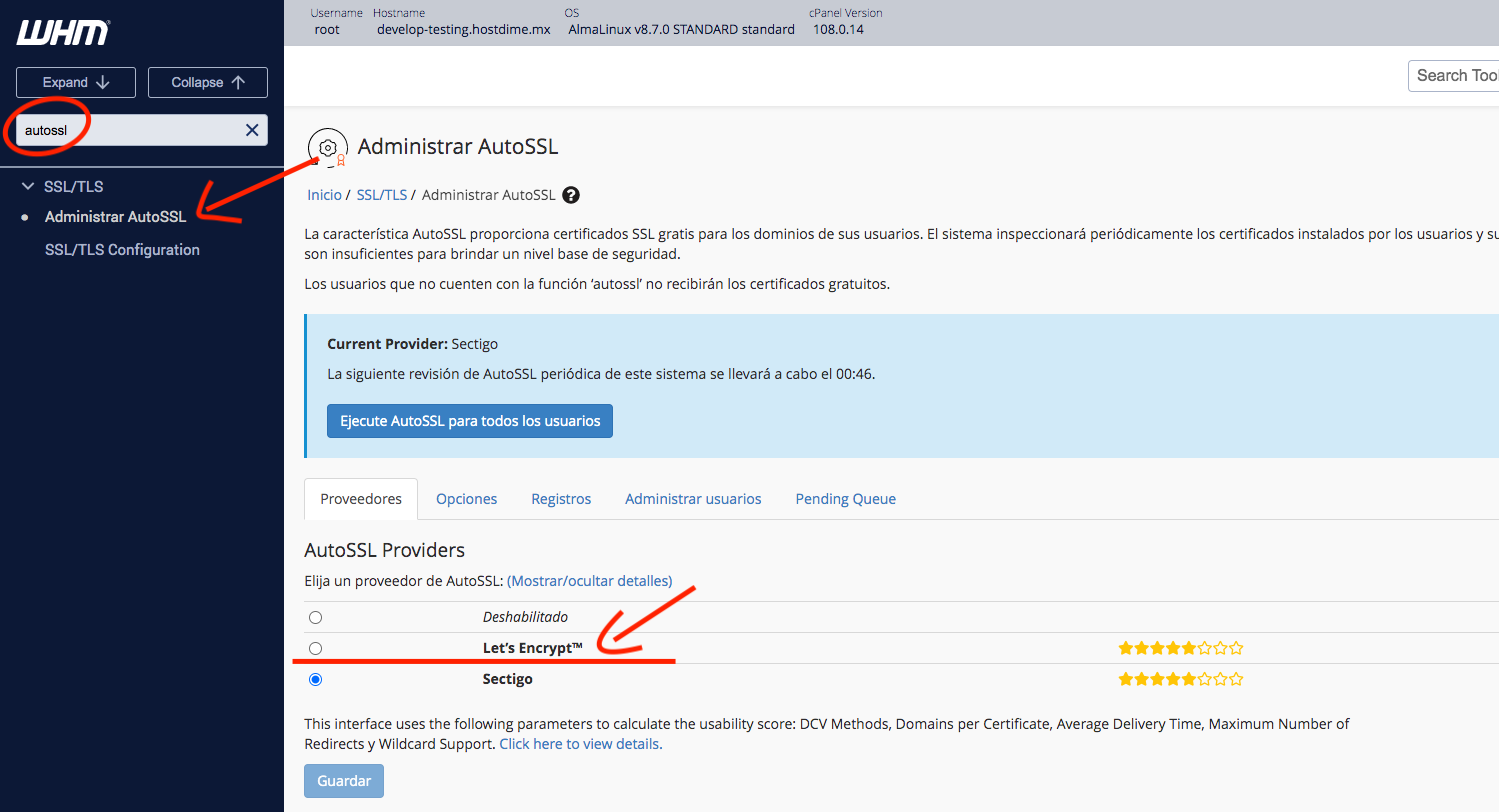This screenshot has width=1499, height=812.
Task: Click the Guardar button
Action: tap(344, 781)
